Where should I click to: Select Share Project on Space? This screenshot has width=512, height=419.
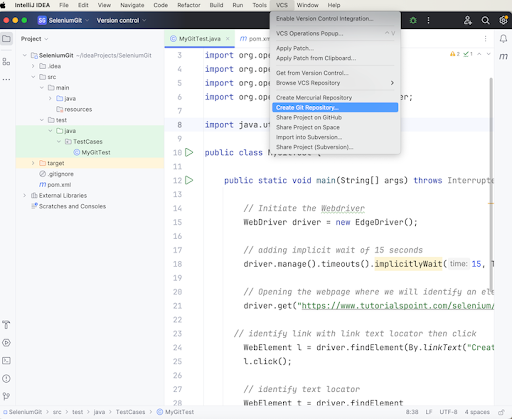(x=335, y=127)
